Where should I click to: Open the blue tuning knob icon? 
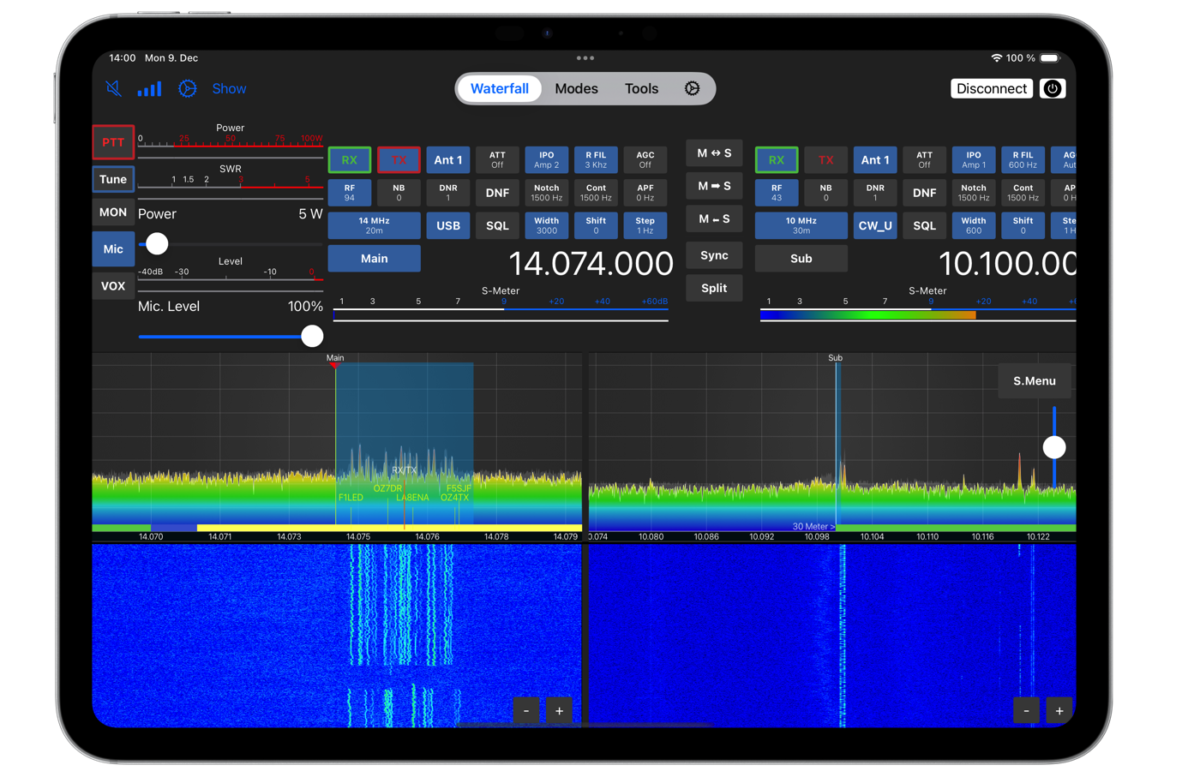pos(187,88)
